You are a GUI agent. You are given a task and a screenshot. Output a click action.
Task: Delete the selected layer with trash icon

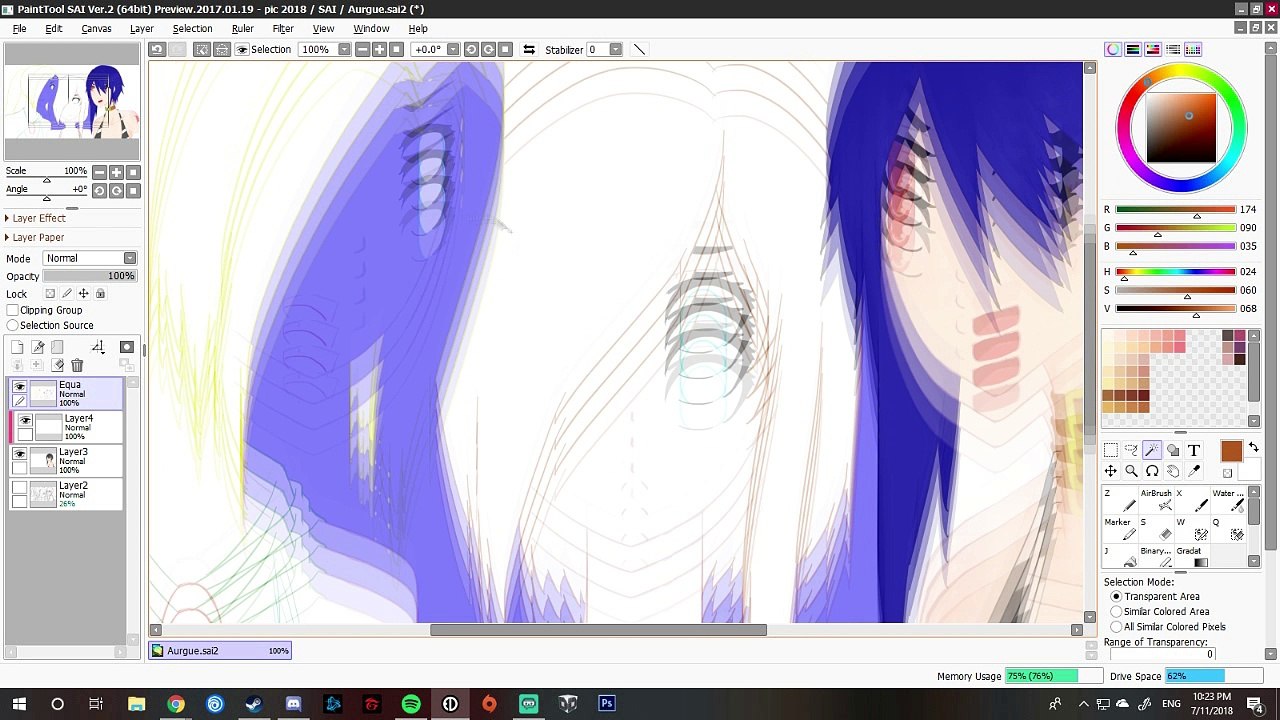coord(77,365)
